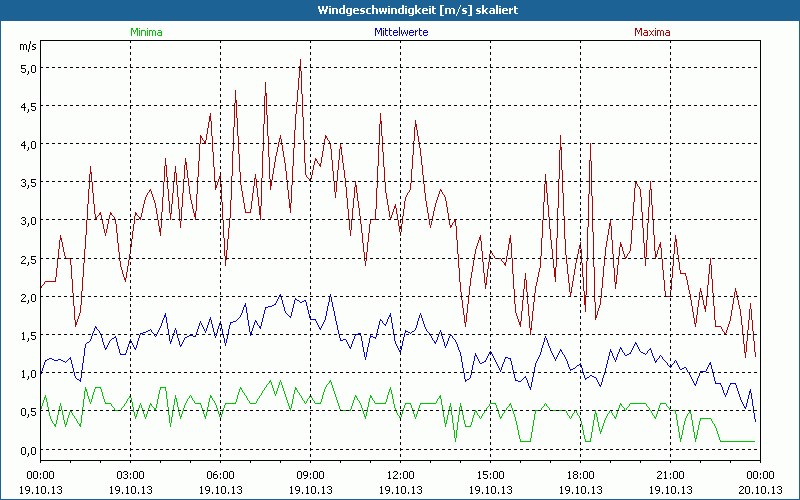Pick the 4,0 y-axis tick label
This screenshot has height=500, width=800.
point(28,144)
